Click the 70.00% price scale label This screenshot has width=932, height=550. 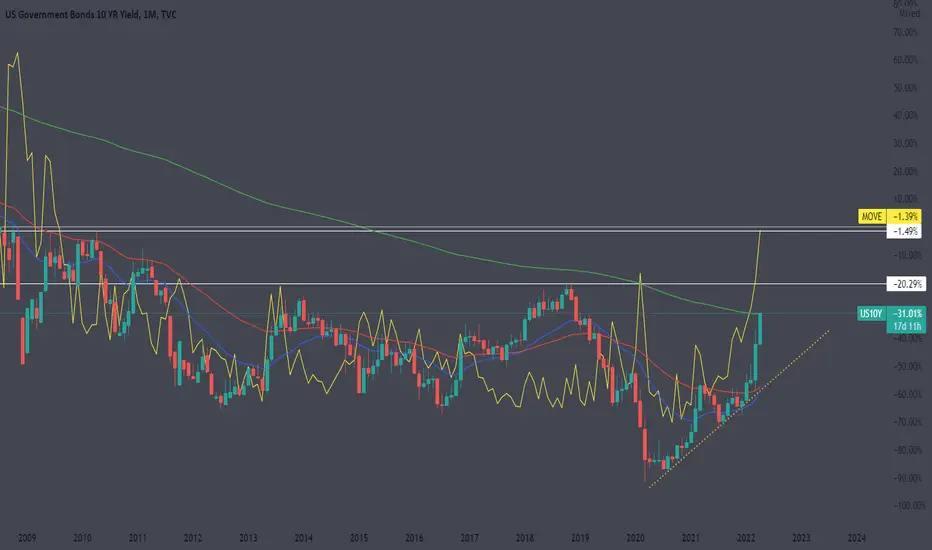click(x=905, y=32)
